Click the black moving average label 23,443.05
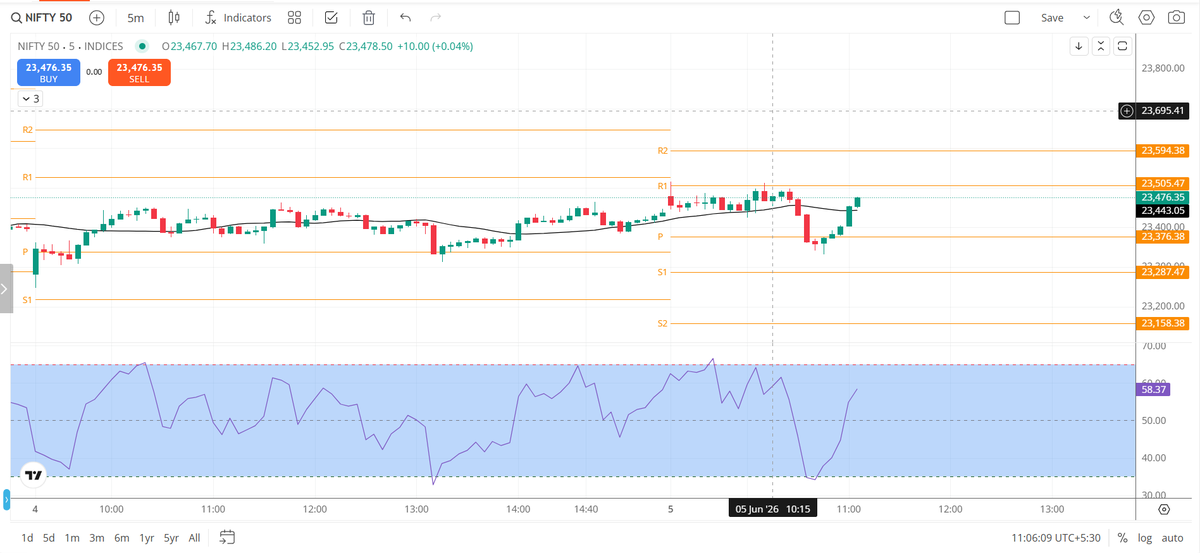The height and width of the screenshot is (553, 1200). point(1163,211)
